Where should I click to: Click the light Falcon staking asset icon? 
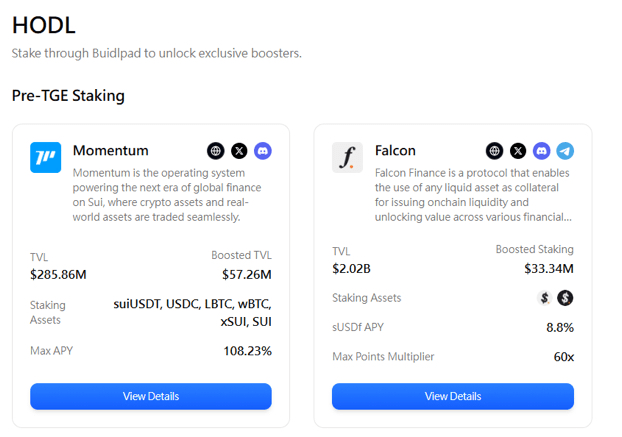pos(545,298)
